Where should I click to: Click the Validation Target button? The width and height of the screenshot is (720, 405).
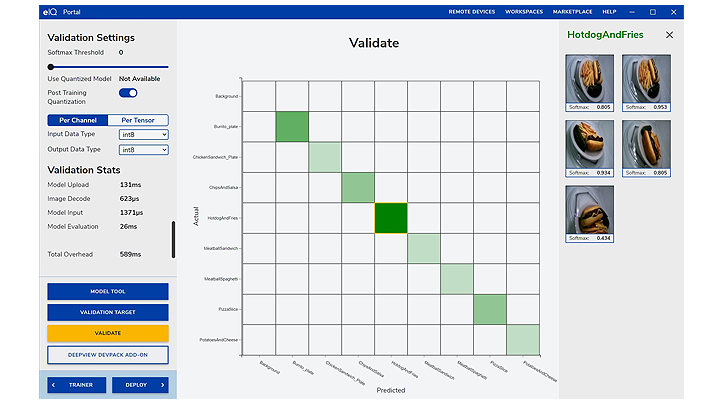pos(108,312)
